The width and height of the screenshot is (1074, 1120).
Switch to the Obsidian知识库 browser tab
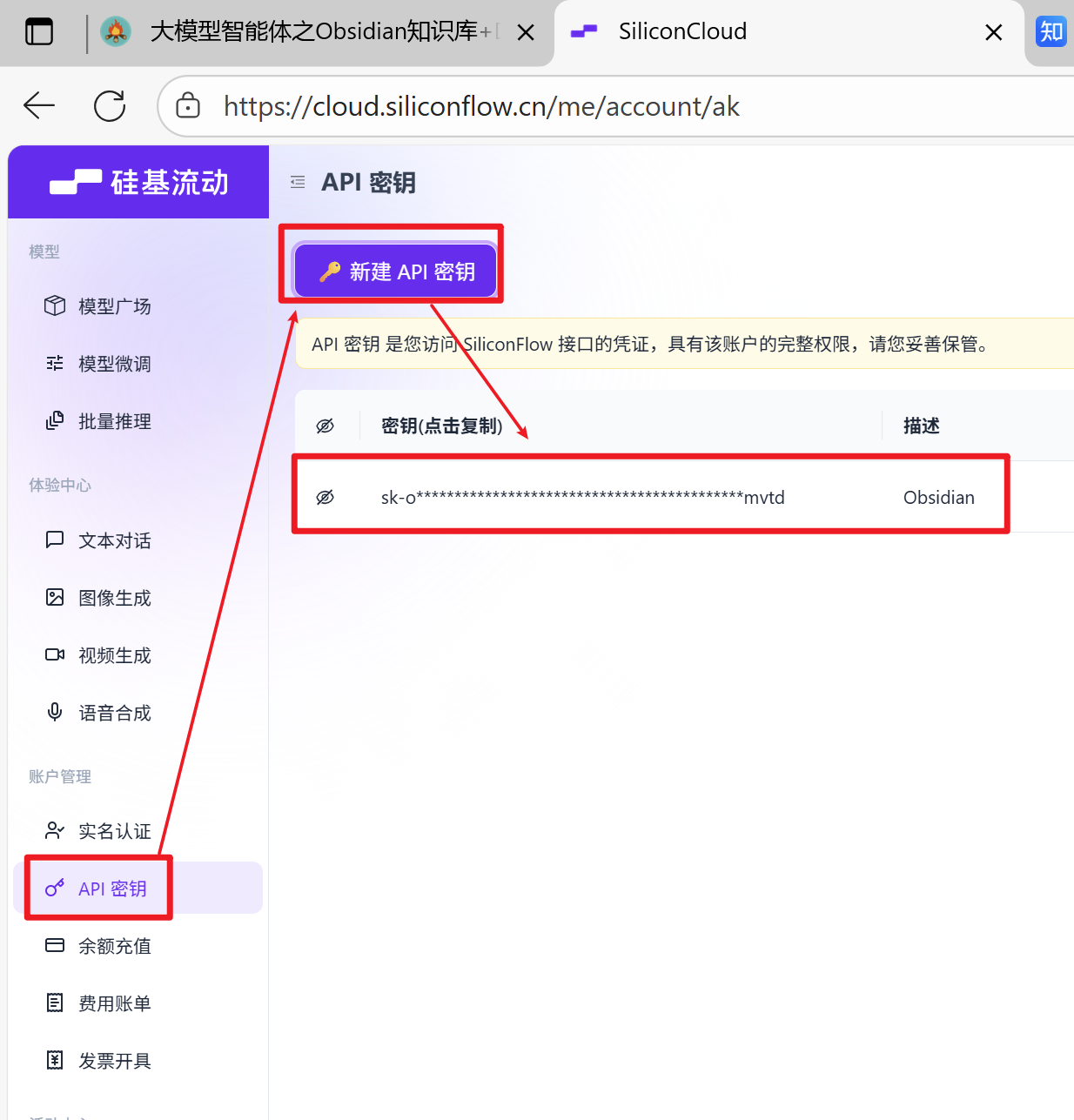[x=313, y=32]
